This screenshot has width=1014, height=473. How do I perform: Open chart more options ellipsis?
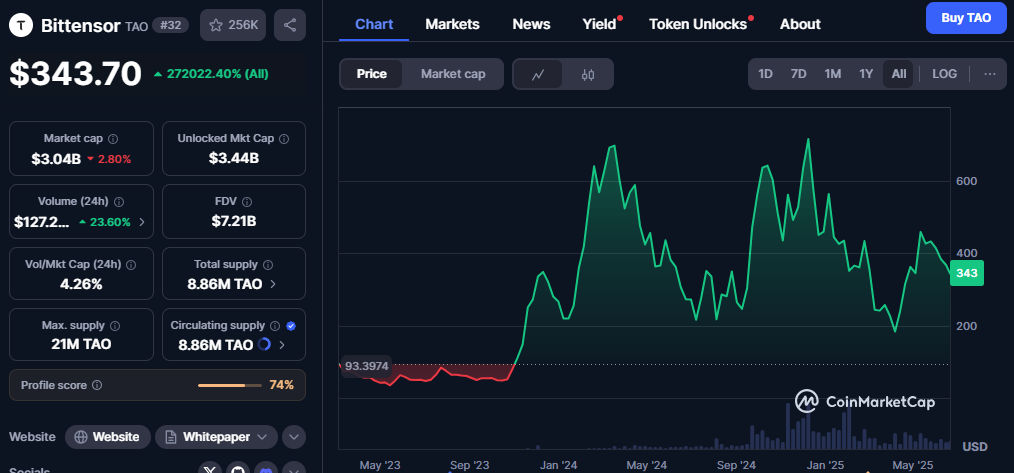989,74
